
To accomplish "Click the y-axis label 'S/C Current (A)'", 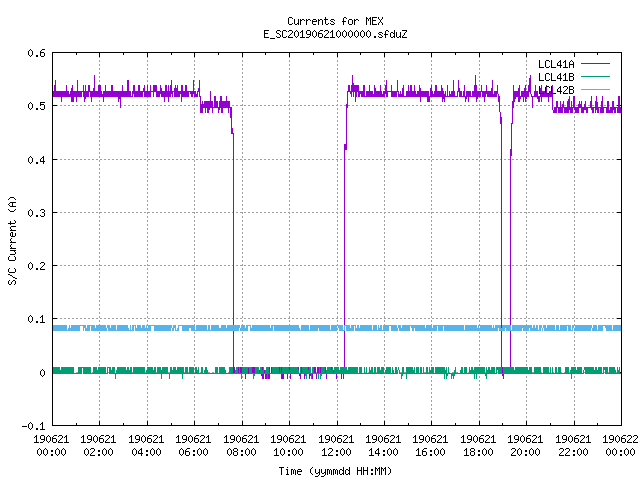I will (12, 240).
